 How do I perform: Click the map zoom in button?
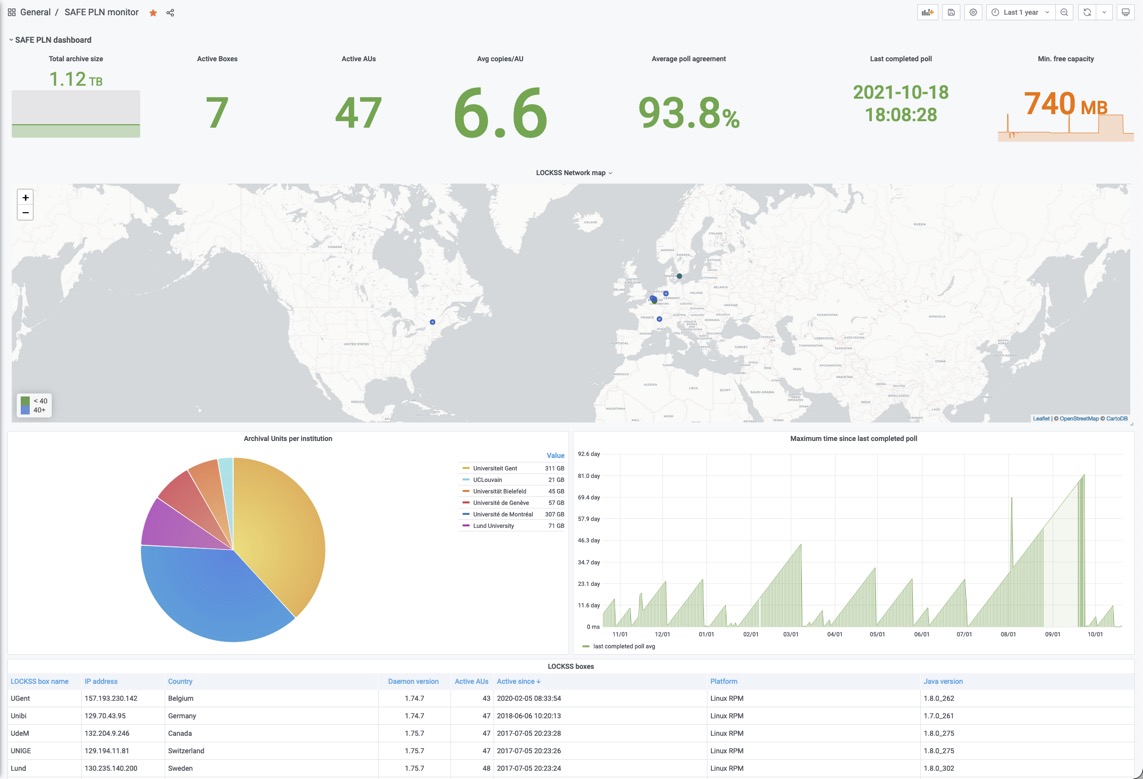point(24,197)
